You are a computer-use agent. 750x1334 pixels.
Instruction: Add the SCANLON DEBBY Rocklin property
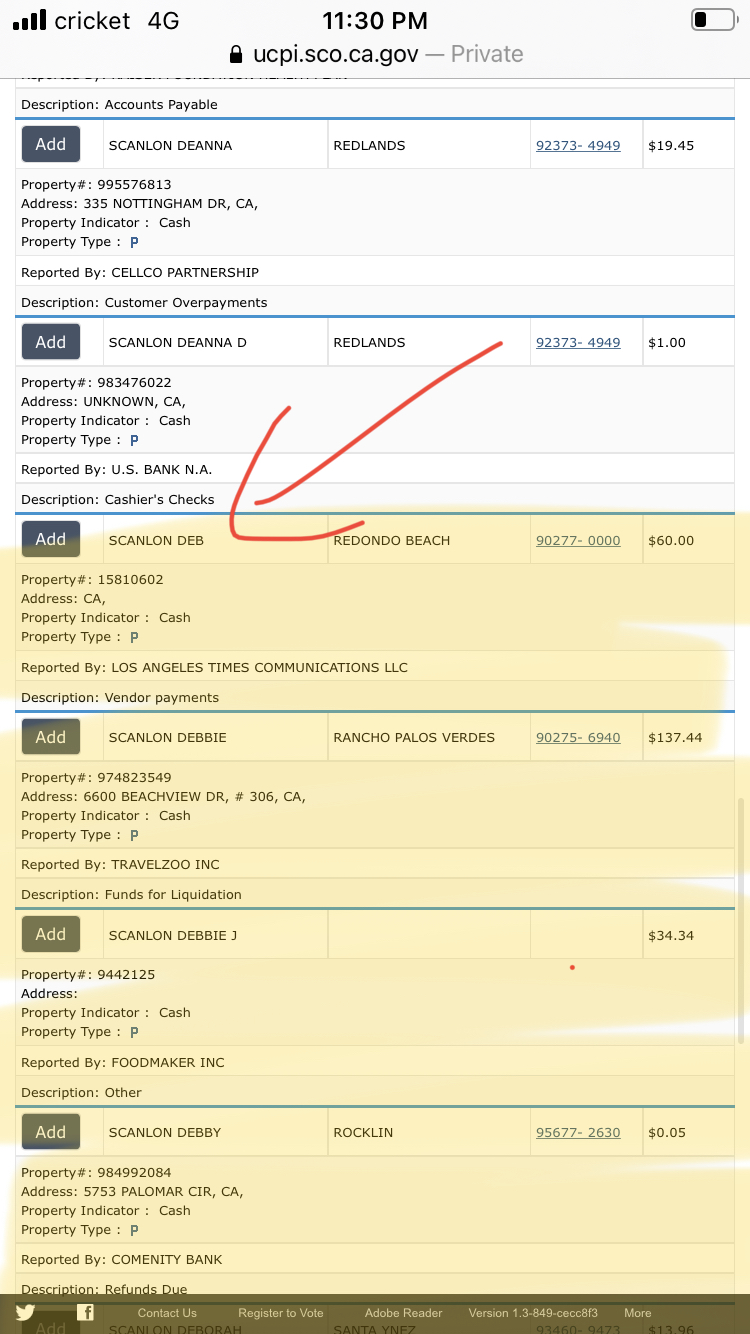[x=51, y=1132]
